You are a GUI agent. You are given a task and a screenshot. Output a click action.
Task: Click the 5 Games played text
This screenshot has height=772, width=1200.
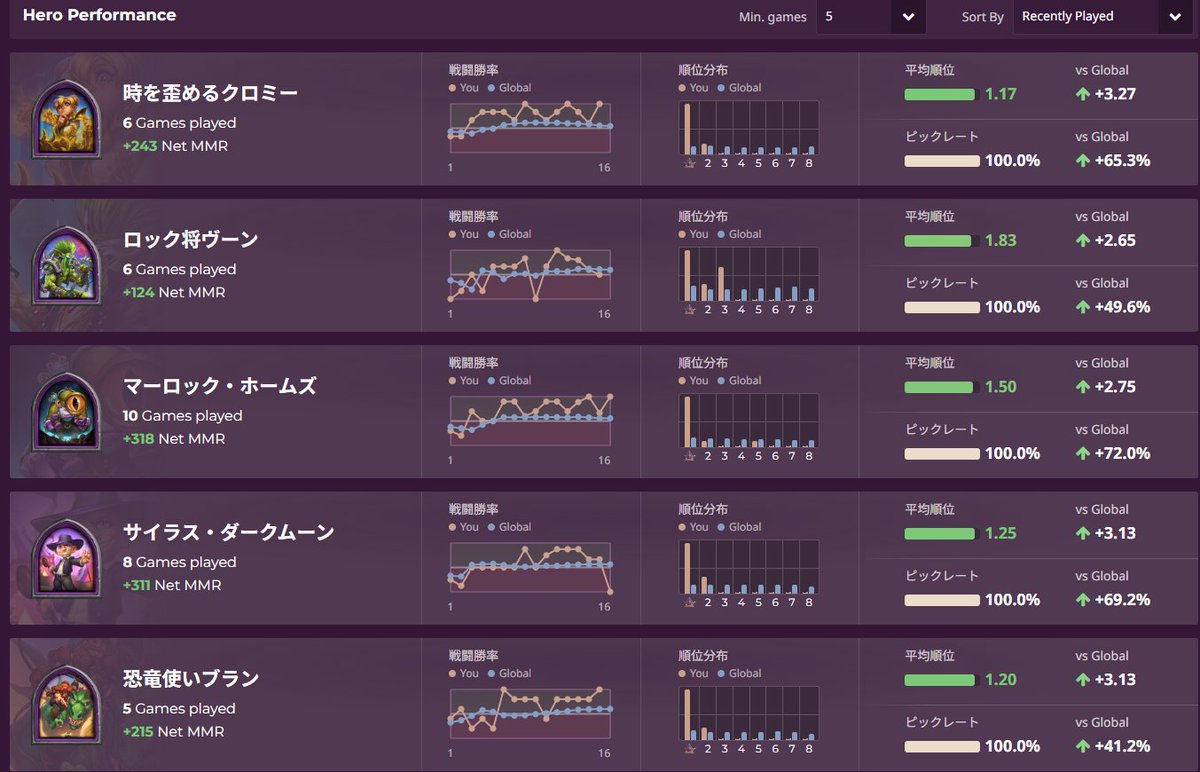(x=179, y=709)
